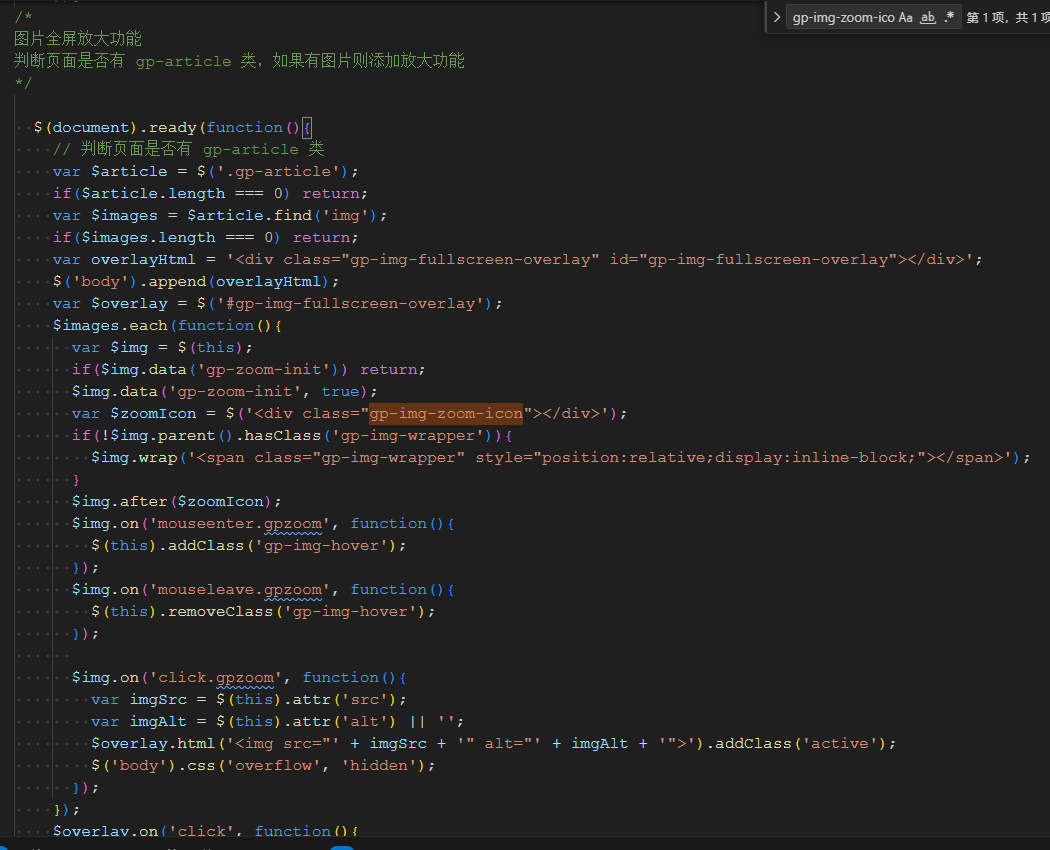Viewport: 1050px width, 850px height.
Task: Click the comment '图片全屏放大功能'
Action: (x=78, y=39)
